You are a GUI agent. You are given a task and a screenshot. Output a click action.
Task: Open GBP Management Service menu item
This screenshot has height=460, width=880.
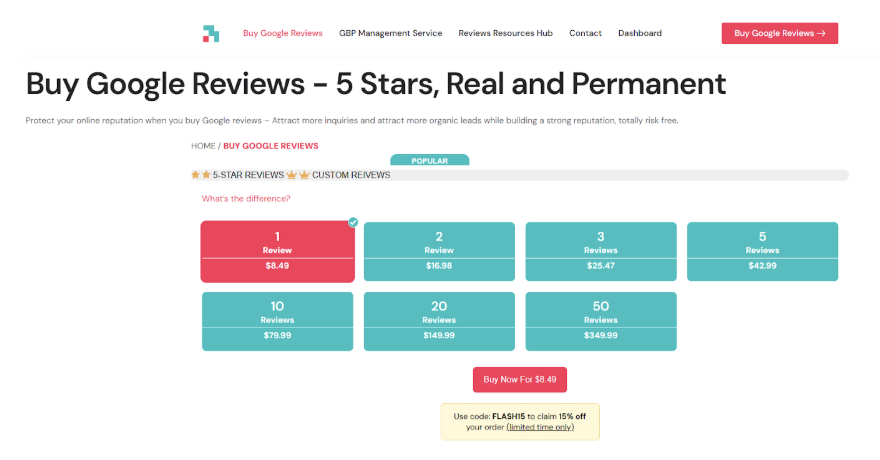pos(391,33)
